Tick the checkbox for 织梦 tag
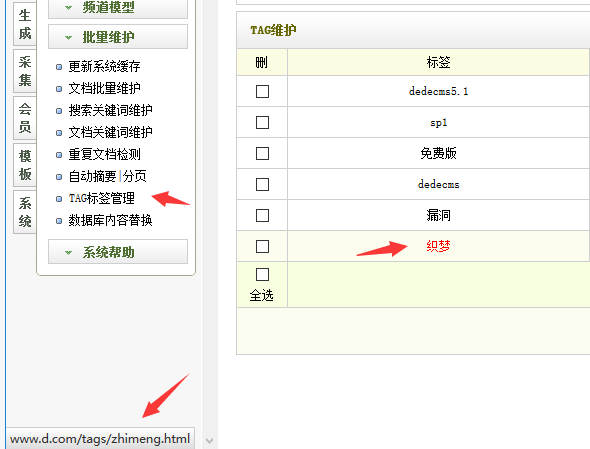This screenshot has width=590, height=449. pos(262,247)
